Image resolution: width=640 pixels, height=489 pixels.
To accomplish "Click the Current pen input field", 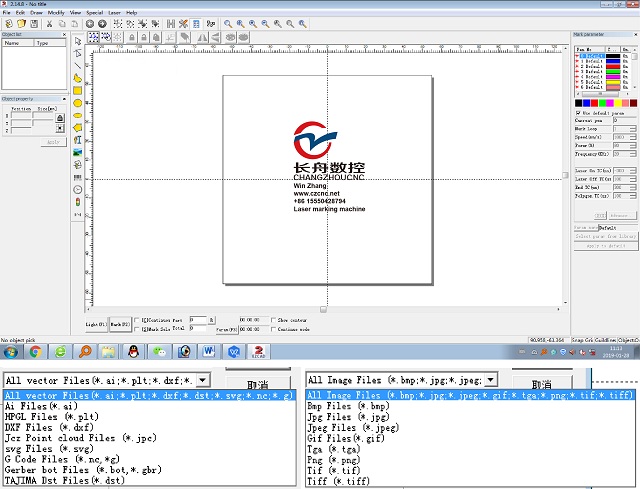I will pyautogui.click(x=624, y=120).
